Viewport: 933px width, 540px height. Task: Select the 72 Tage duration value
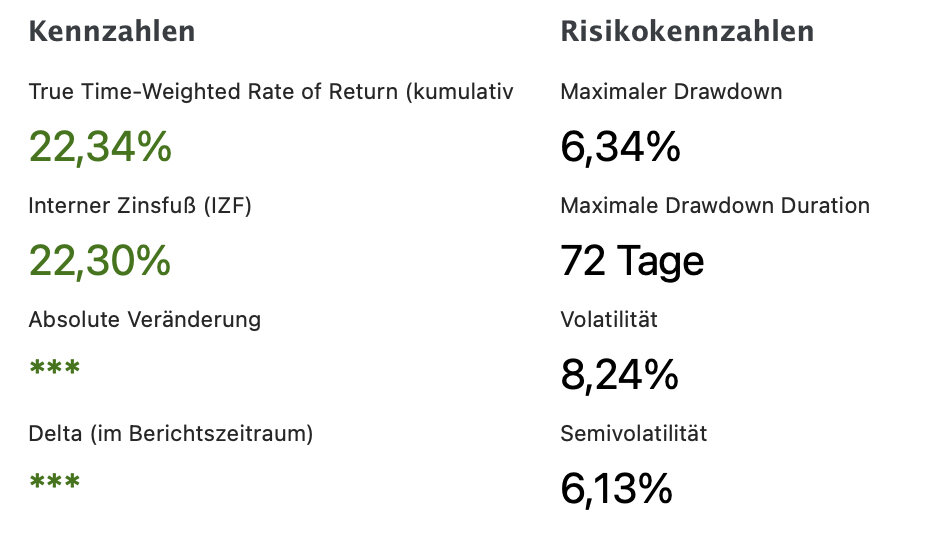[x=632, y=262]
